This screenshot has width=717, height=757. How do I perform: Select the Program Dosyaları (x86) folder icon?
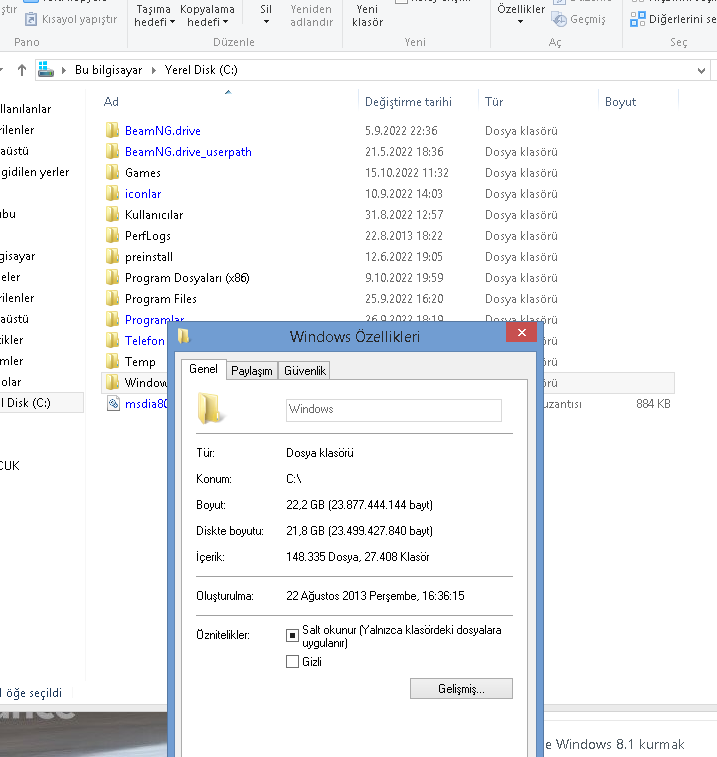pyautogui.click(x=112, y=278)
